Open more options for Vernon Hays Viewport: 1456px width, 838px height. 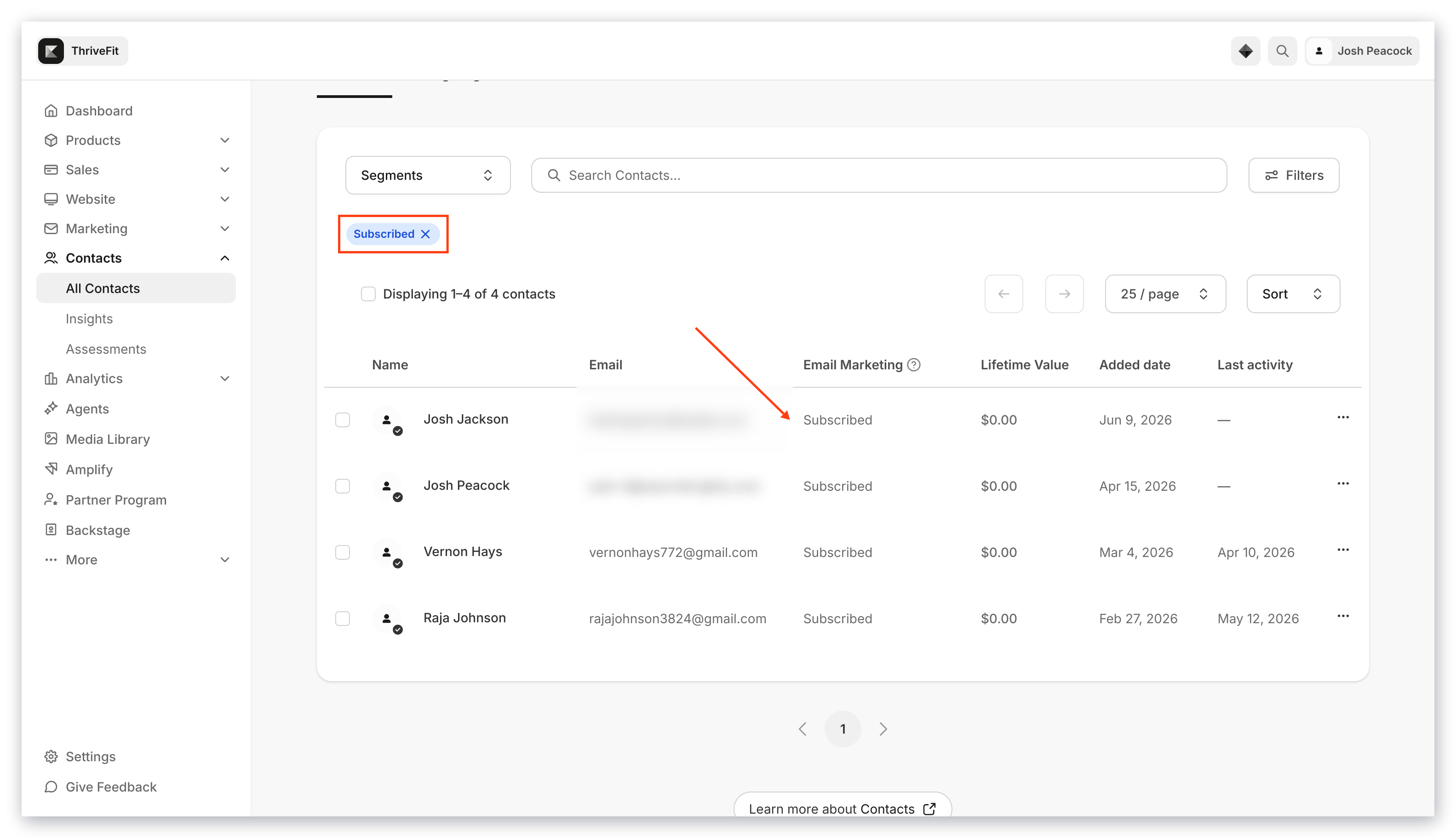(1342, 550)
